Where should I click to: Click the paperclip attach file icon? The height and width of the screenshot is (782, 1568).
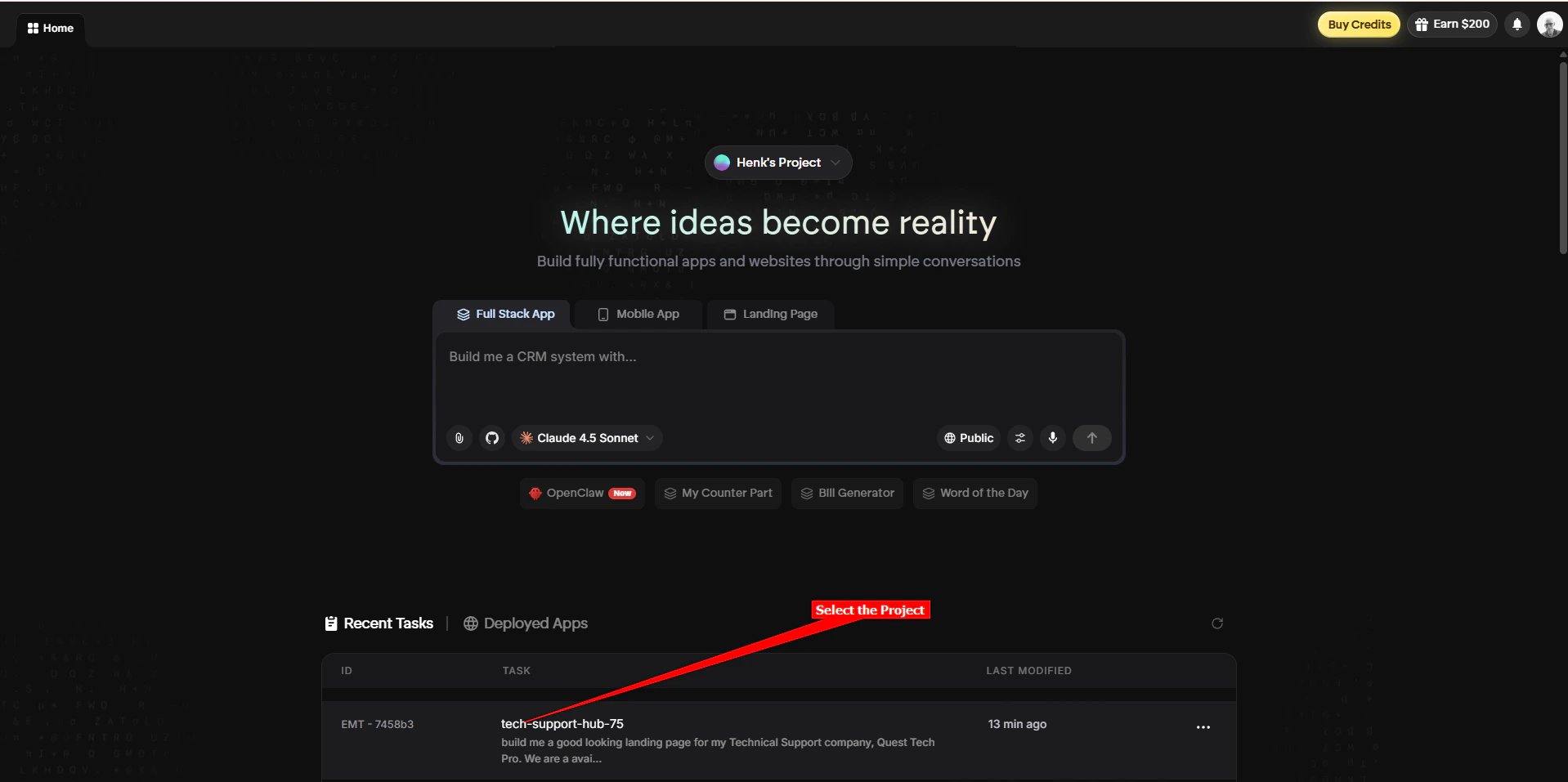(x=459, y=438)
